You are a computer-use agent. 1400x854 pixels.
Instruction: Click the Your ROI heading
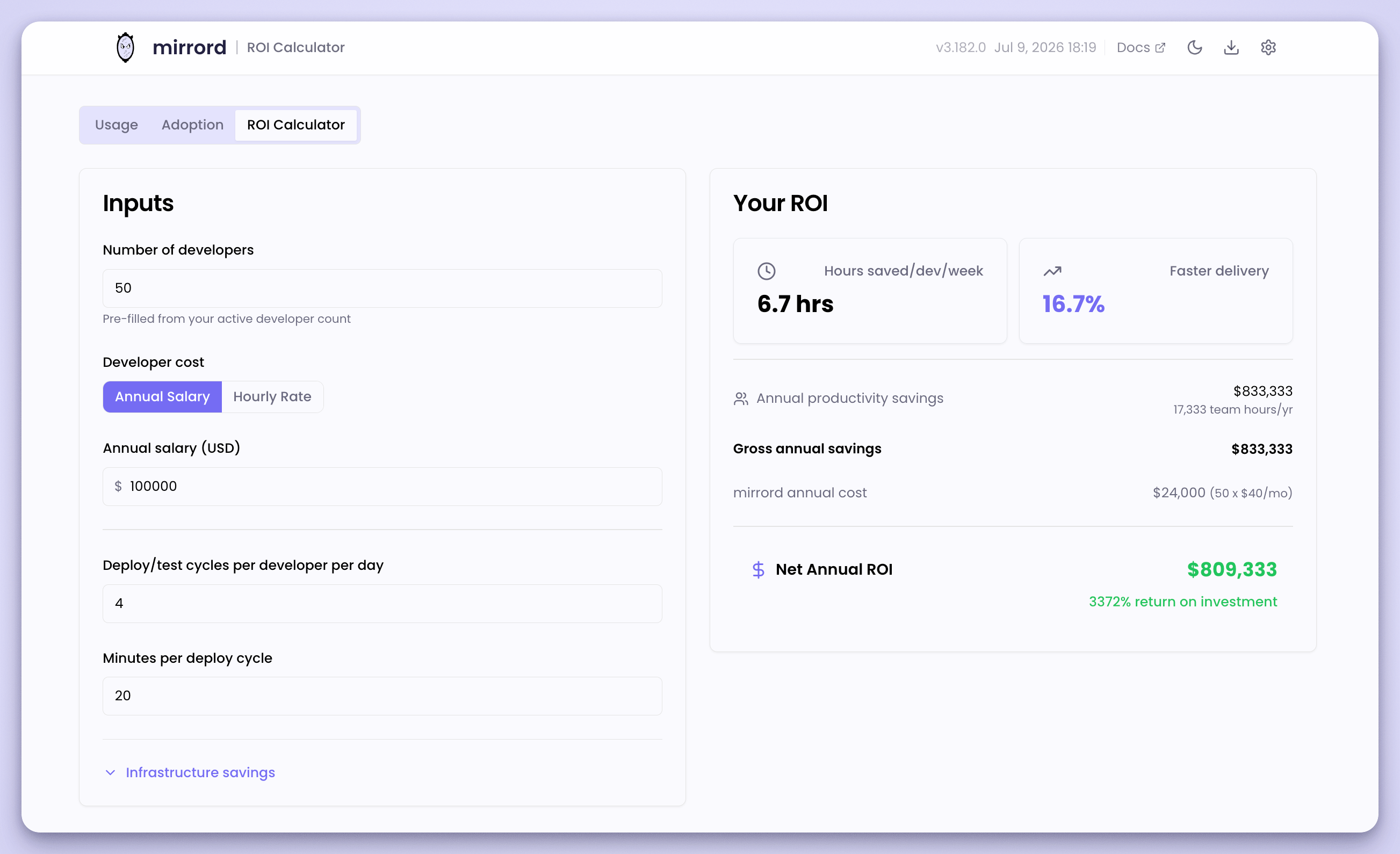(780, 204)
